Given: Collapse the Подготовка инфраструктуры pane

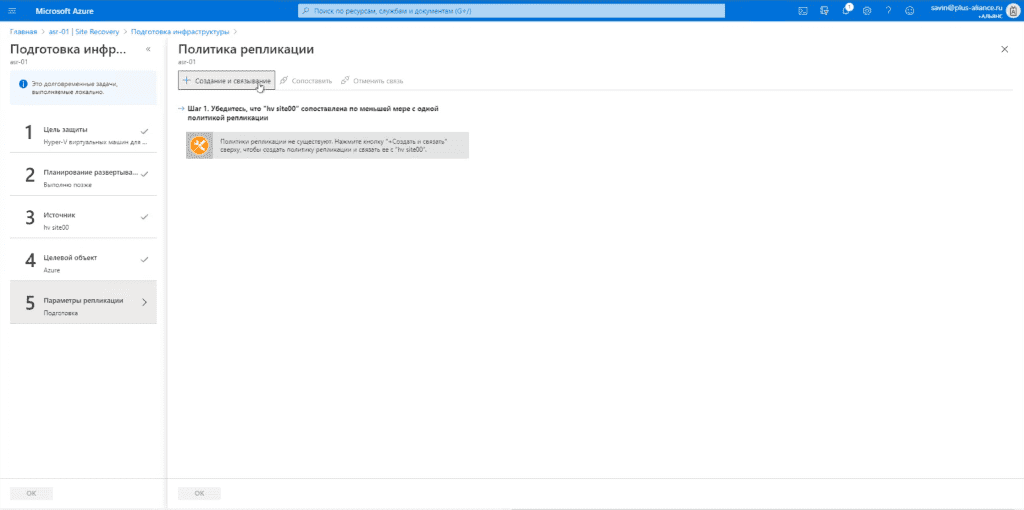Looking at the screenshot, I should pyautogui.click(x=148, y=50).
